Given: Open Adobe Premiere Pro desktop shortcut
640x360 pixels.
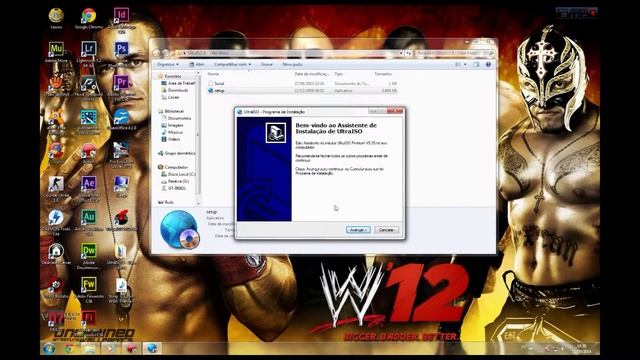Looking at the screenshot, I should [121, 87].
